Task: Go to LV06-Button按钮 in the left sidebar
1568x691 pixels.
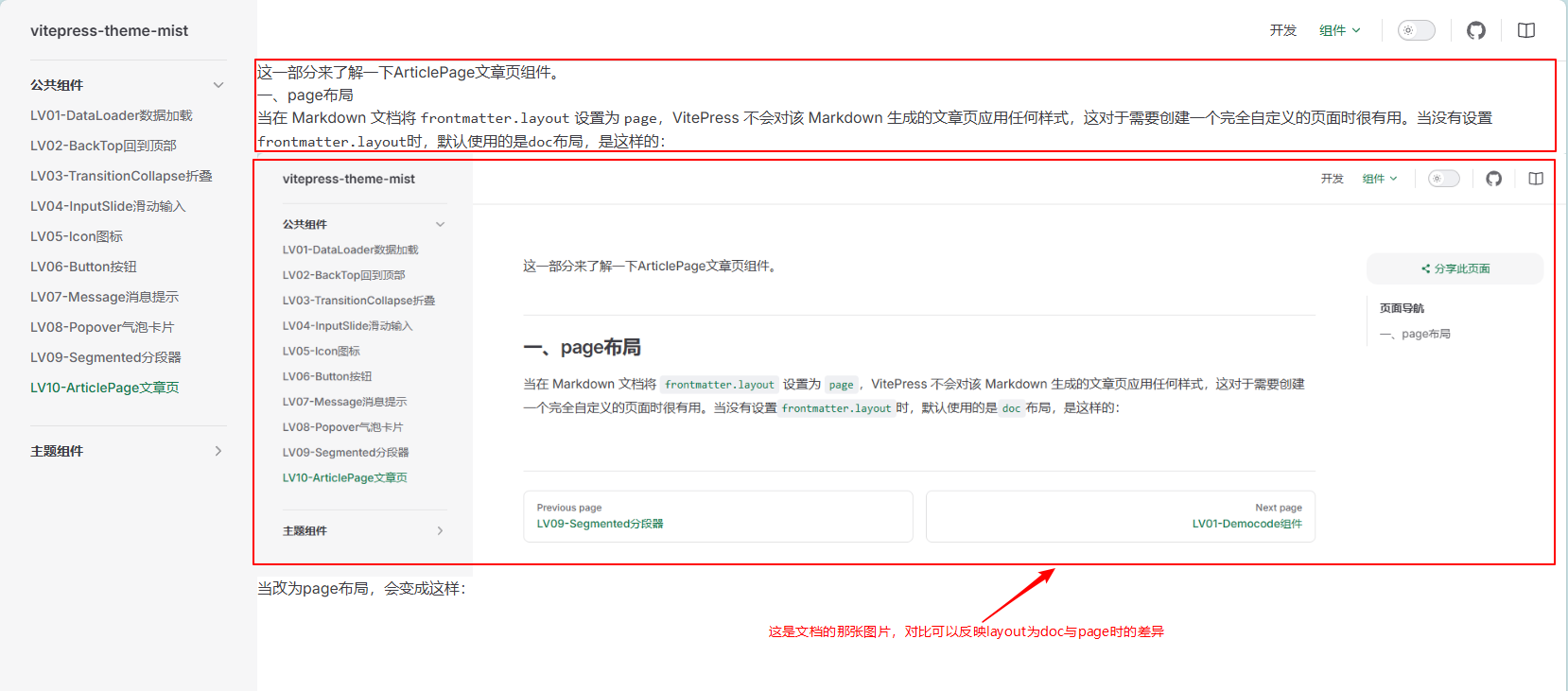Action: (83, 267)
